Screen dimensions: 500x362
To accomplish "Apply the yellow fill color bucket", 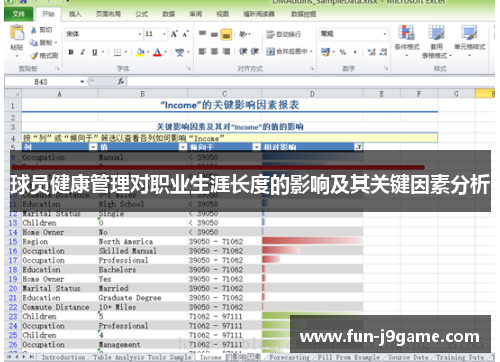I will (140, 52).
